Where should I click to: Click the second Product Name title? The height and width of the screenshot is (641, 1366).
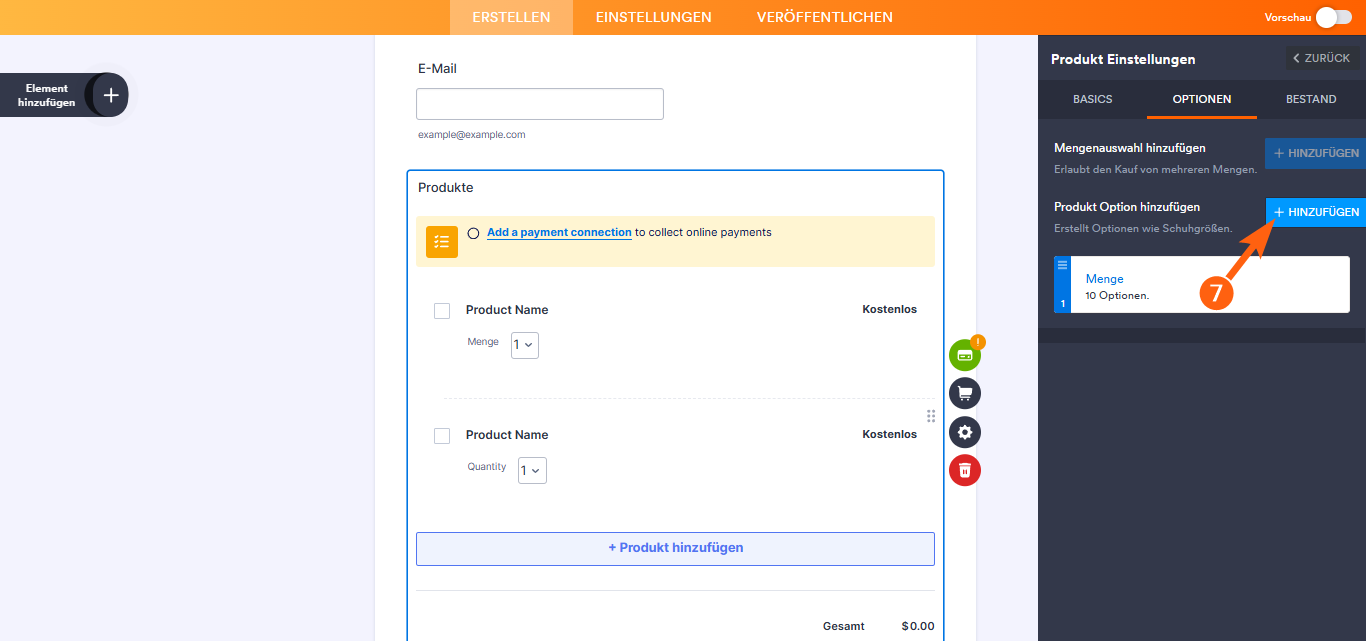(507, 435)
